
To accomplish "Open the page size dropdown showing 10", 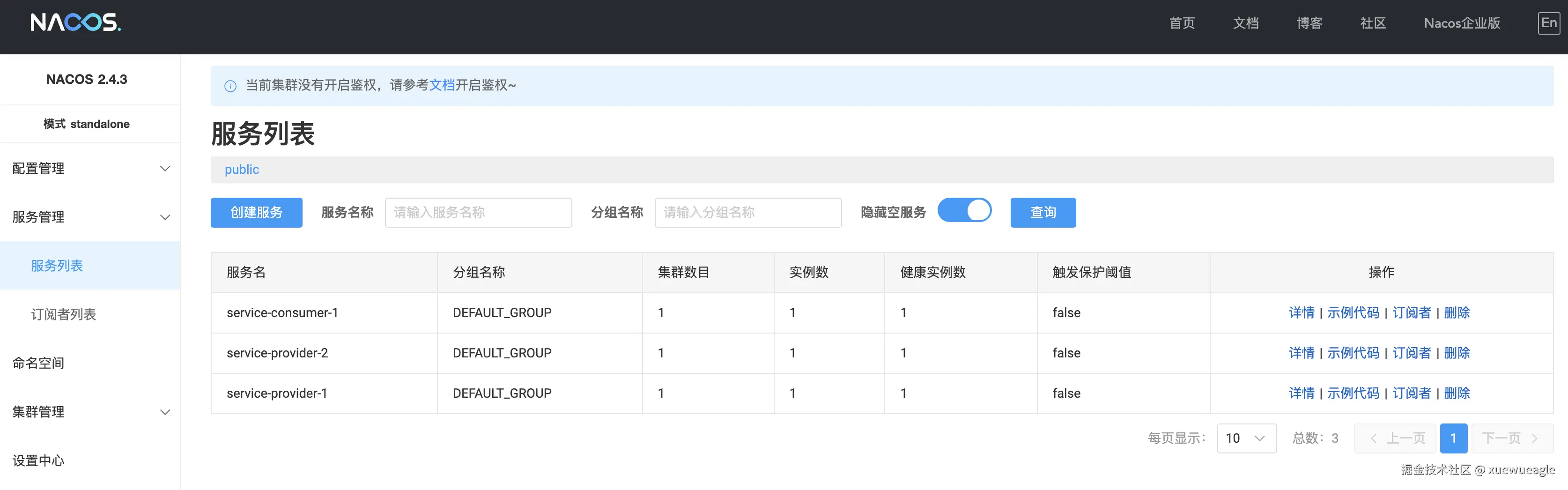I will click(x=1246, y=438).
